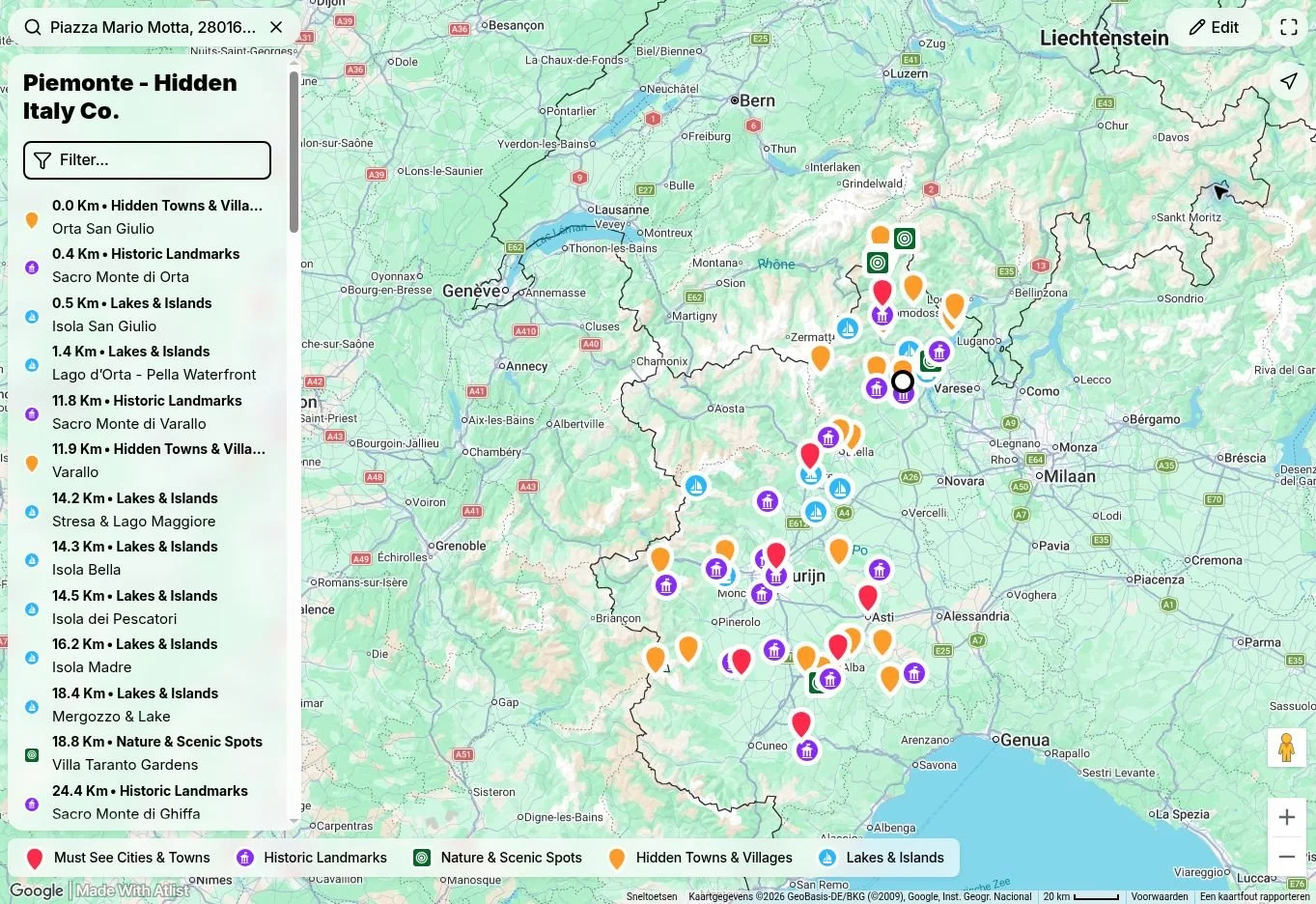Click the Made With Atlist link
Viewport: 1316px width, 904px height.
coord(133,890)
